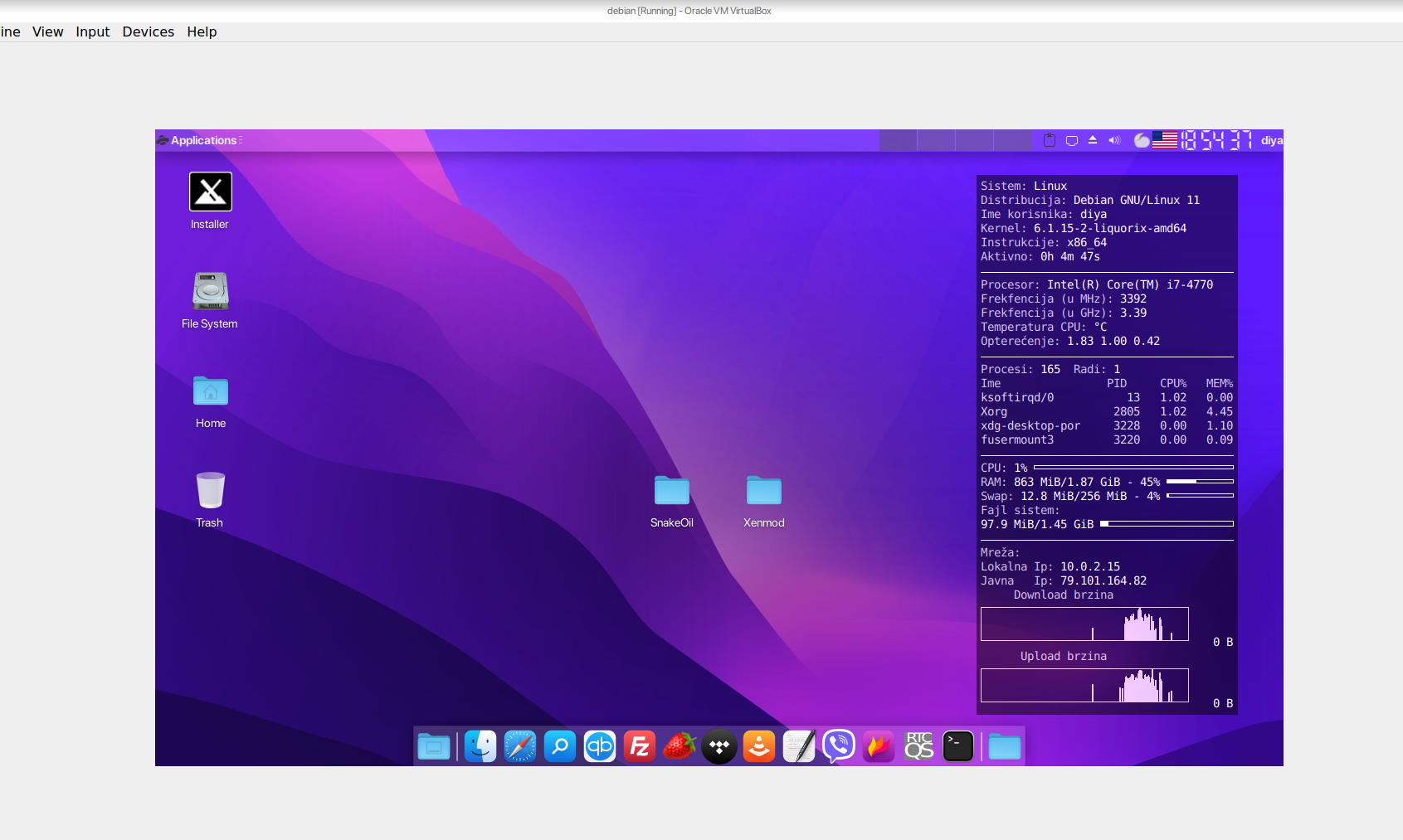The height and width of the screenshot is (840, 1403).
Task: Open the File System drive icon
Action: coord(210,291)
